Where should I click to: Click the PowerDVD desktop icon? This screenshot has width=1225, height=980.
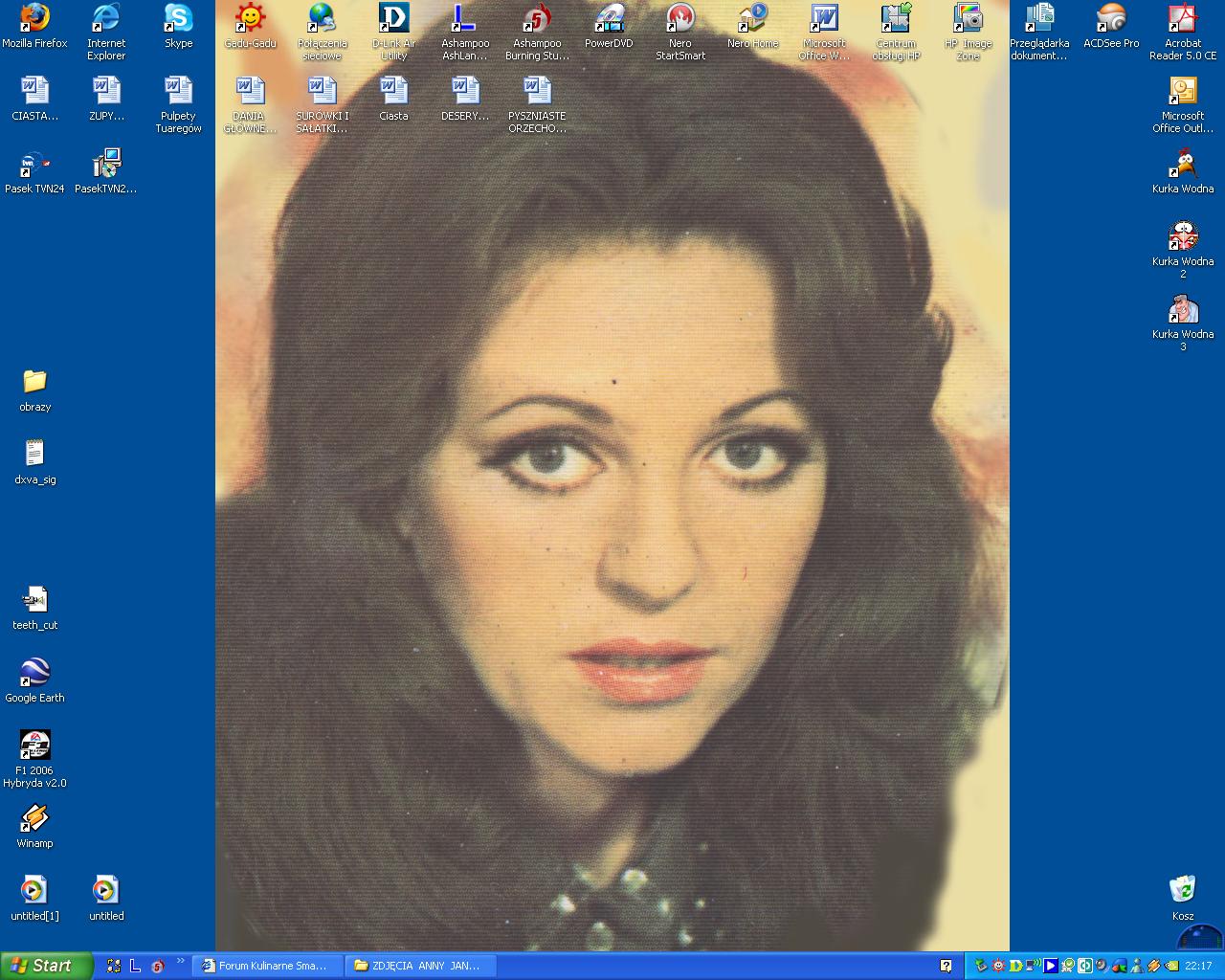point(609,19)
